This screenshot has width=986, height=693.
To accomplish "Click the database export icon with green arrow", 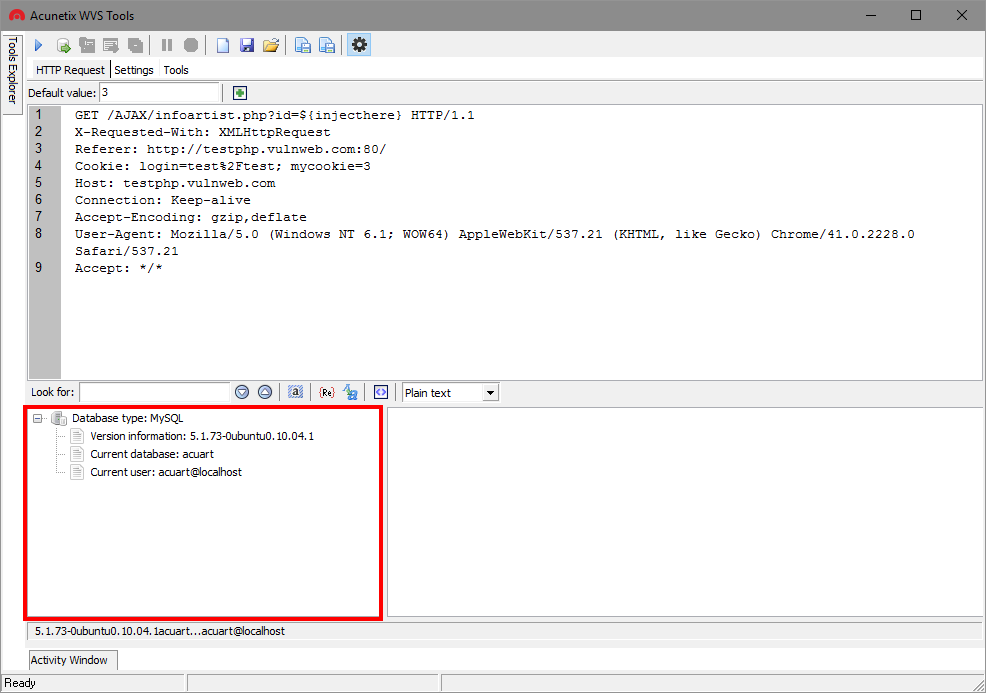I will coord(63,45).
